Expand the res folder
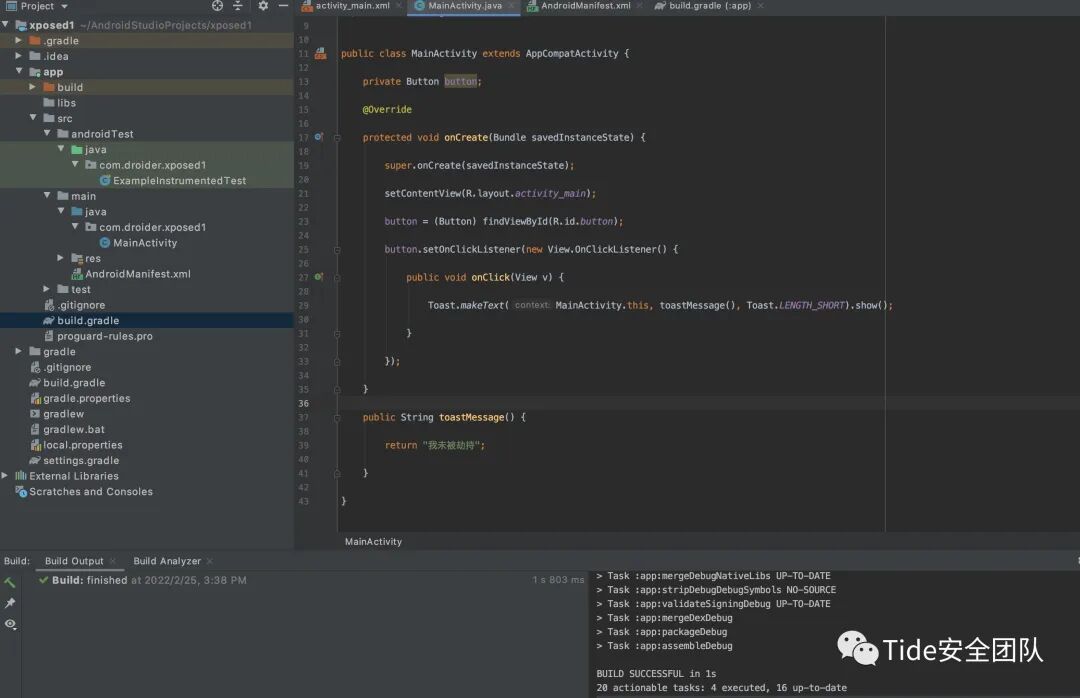 tap(61, 258)
